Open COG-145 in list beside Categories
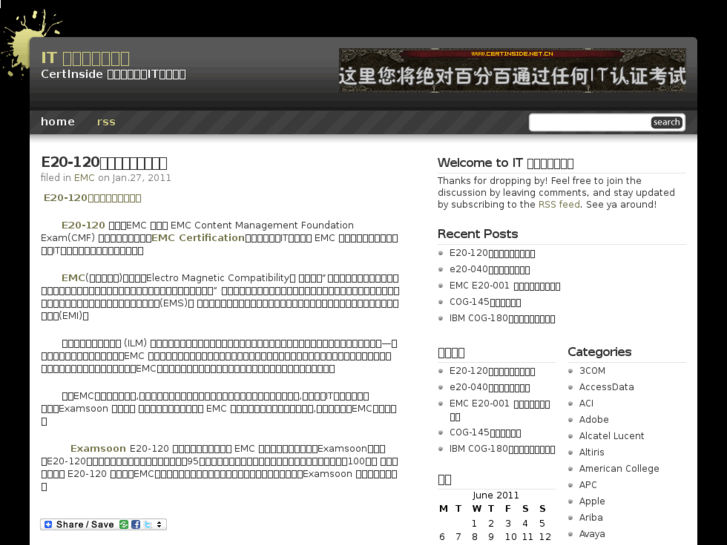The height and width of the screenshot is (545, 727). (x=485, y=432)
